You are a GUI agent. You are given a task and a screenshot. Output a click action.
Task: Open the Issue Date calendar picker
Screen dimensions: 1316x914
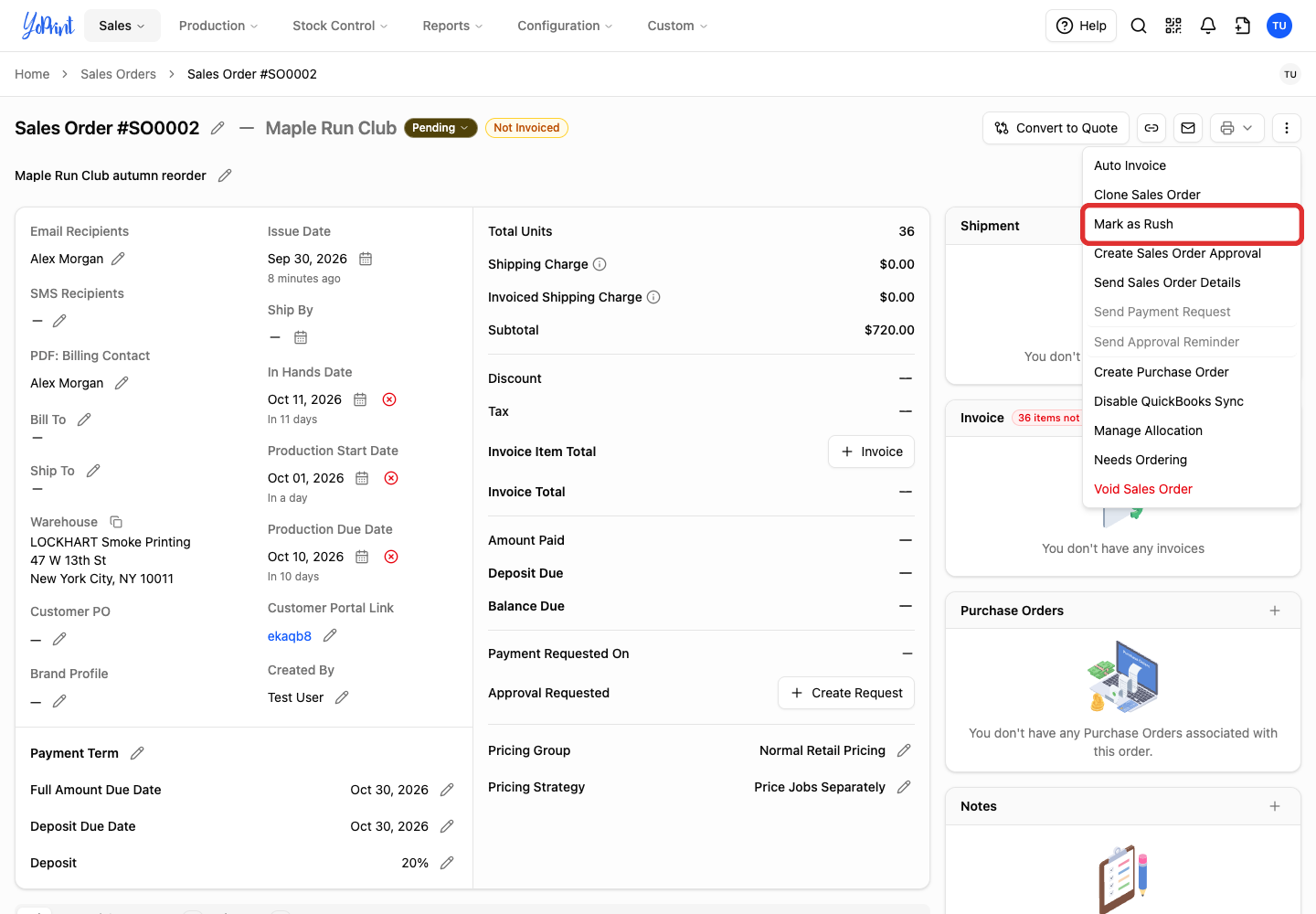pyautogui.click(x=366, y=259)
